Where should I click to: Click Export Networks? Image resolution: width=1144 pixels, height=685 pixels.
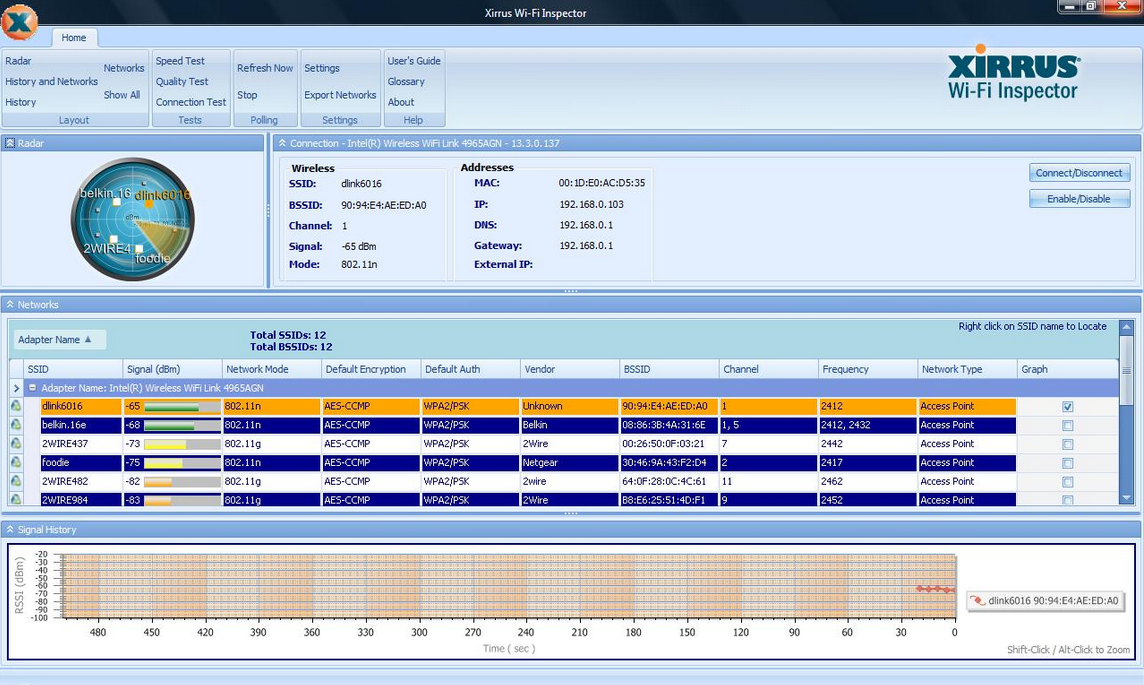pos(340,95)
